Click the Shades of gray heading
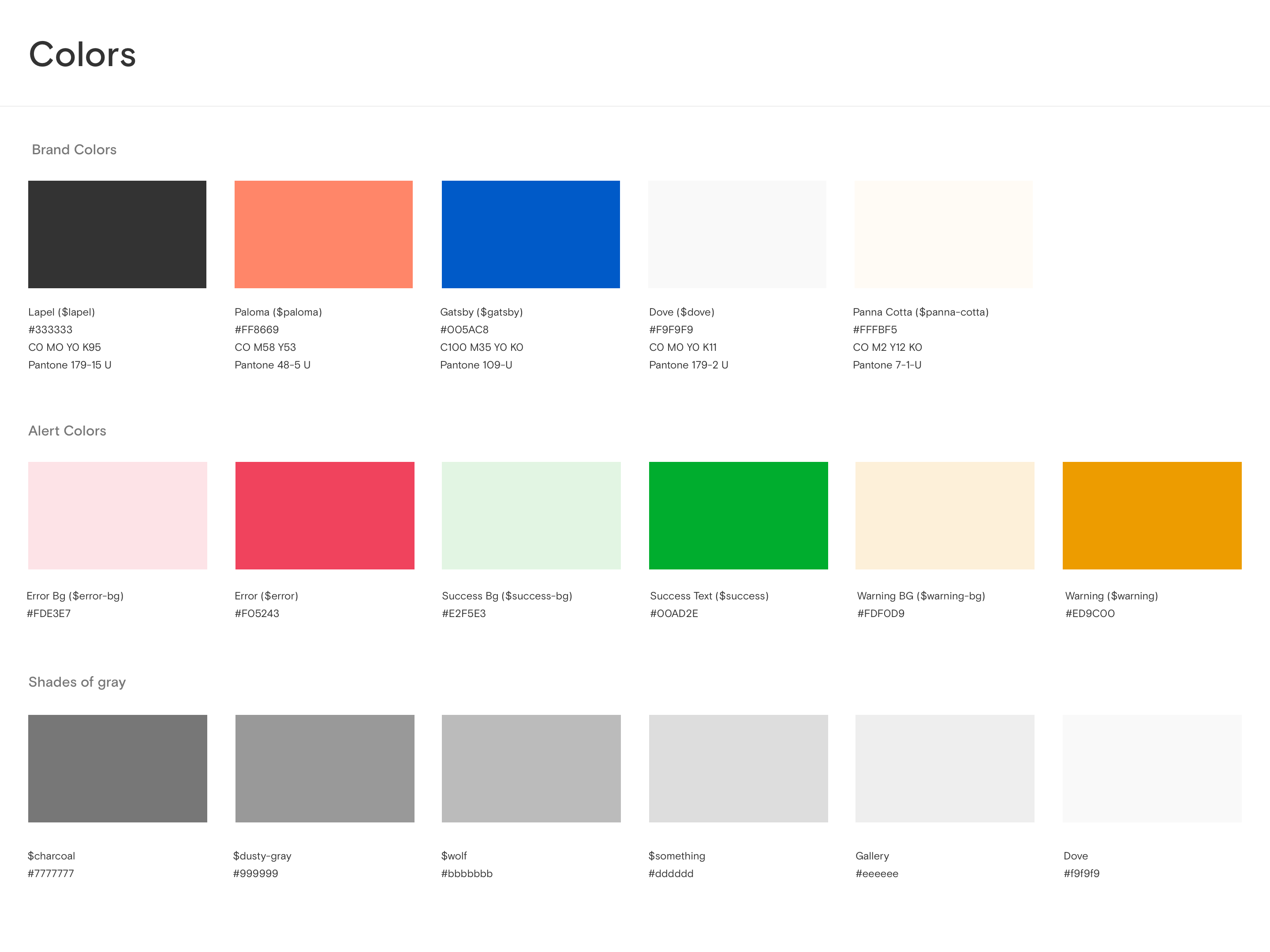The width and height of the screenshot is (1270, 952). pos(77,682)
